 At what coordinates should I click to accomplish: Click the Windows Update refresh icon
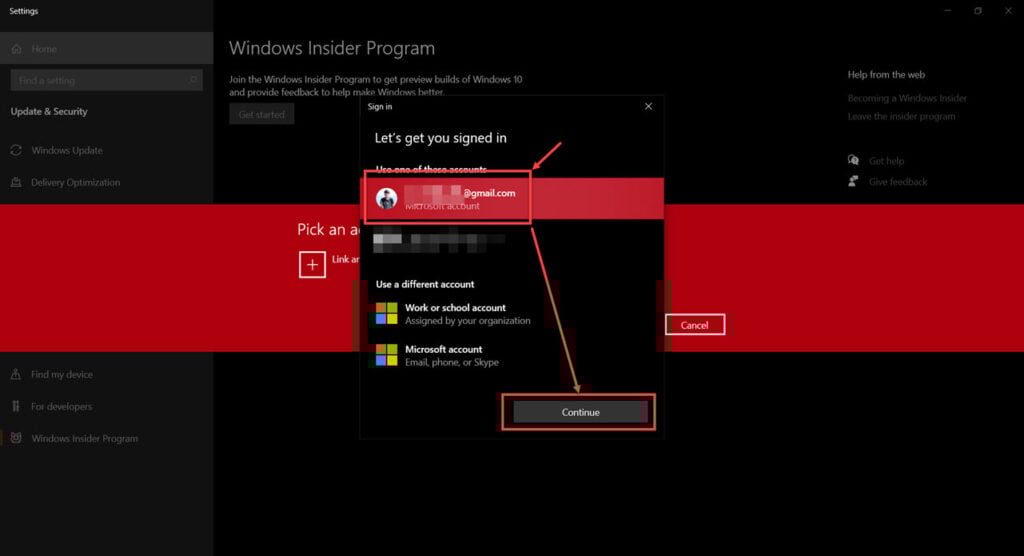(x=16, y=150)
